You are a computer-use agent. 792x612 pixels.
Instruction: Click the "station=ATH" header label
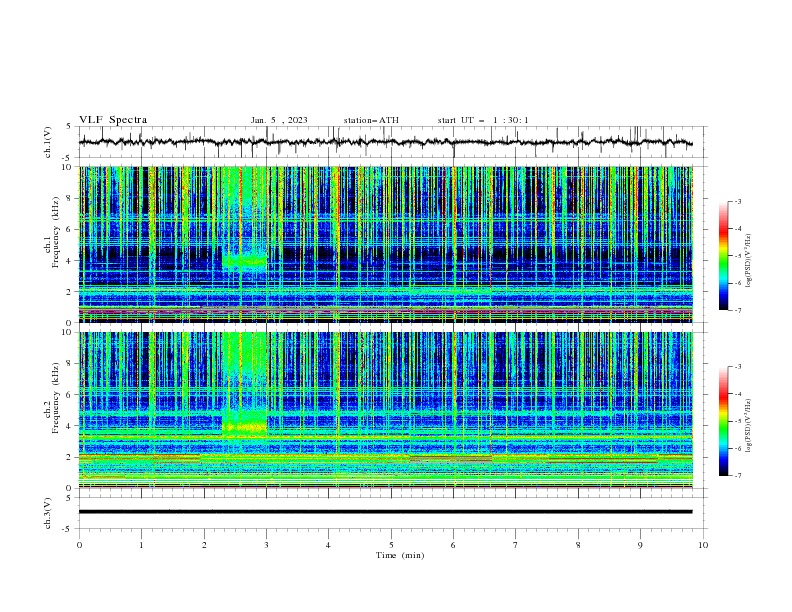tap(371, 120)
